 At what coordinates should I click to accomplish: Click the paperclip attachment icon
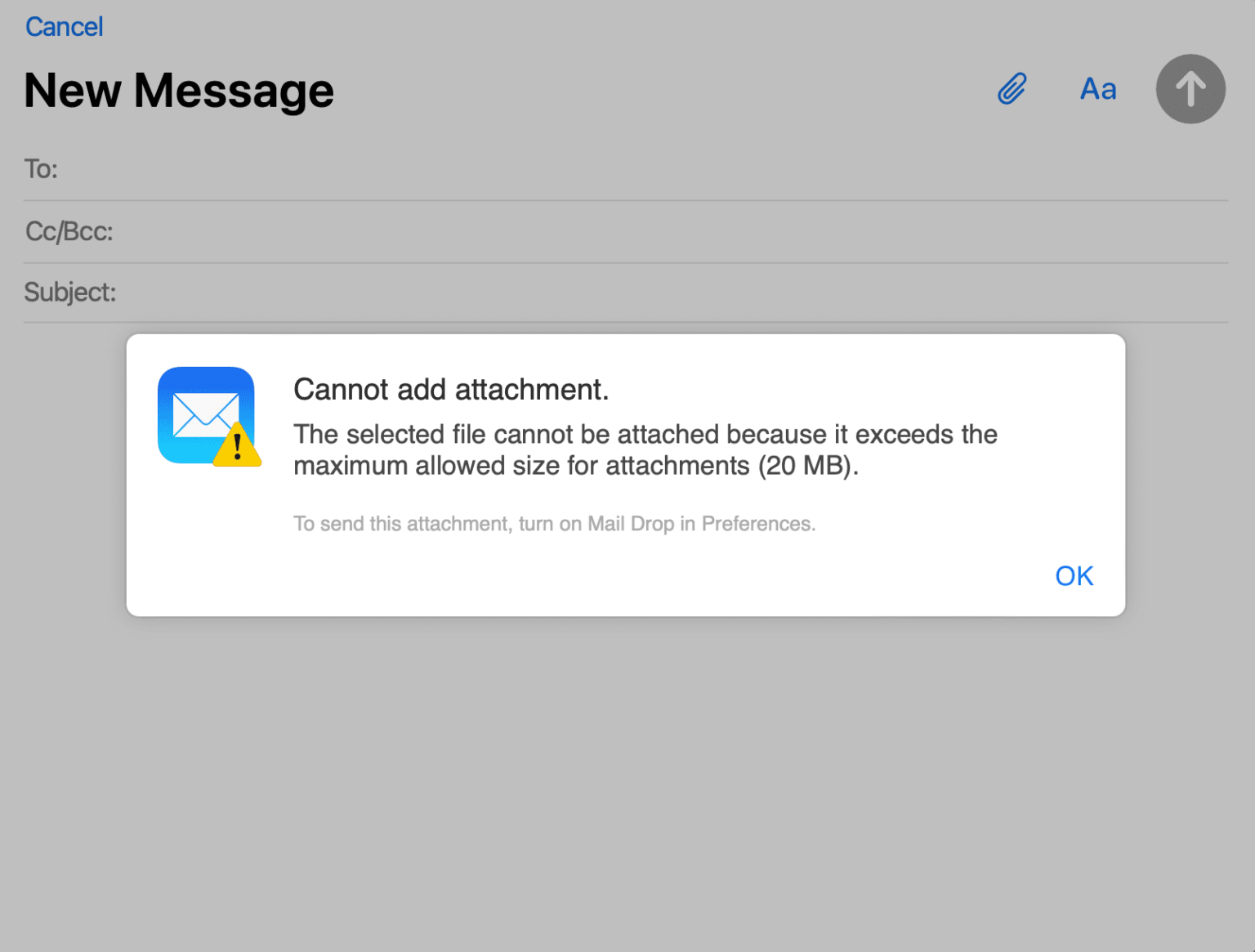[1012, 88]
